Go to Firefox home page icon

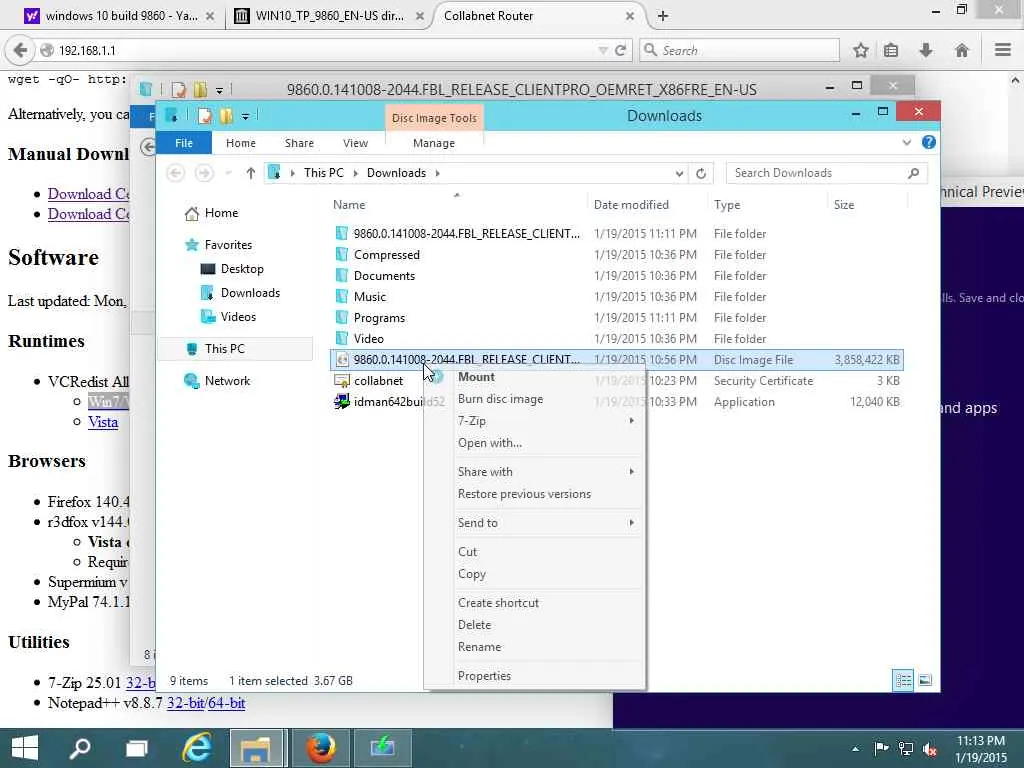[961, 50]
